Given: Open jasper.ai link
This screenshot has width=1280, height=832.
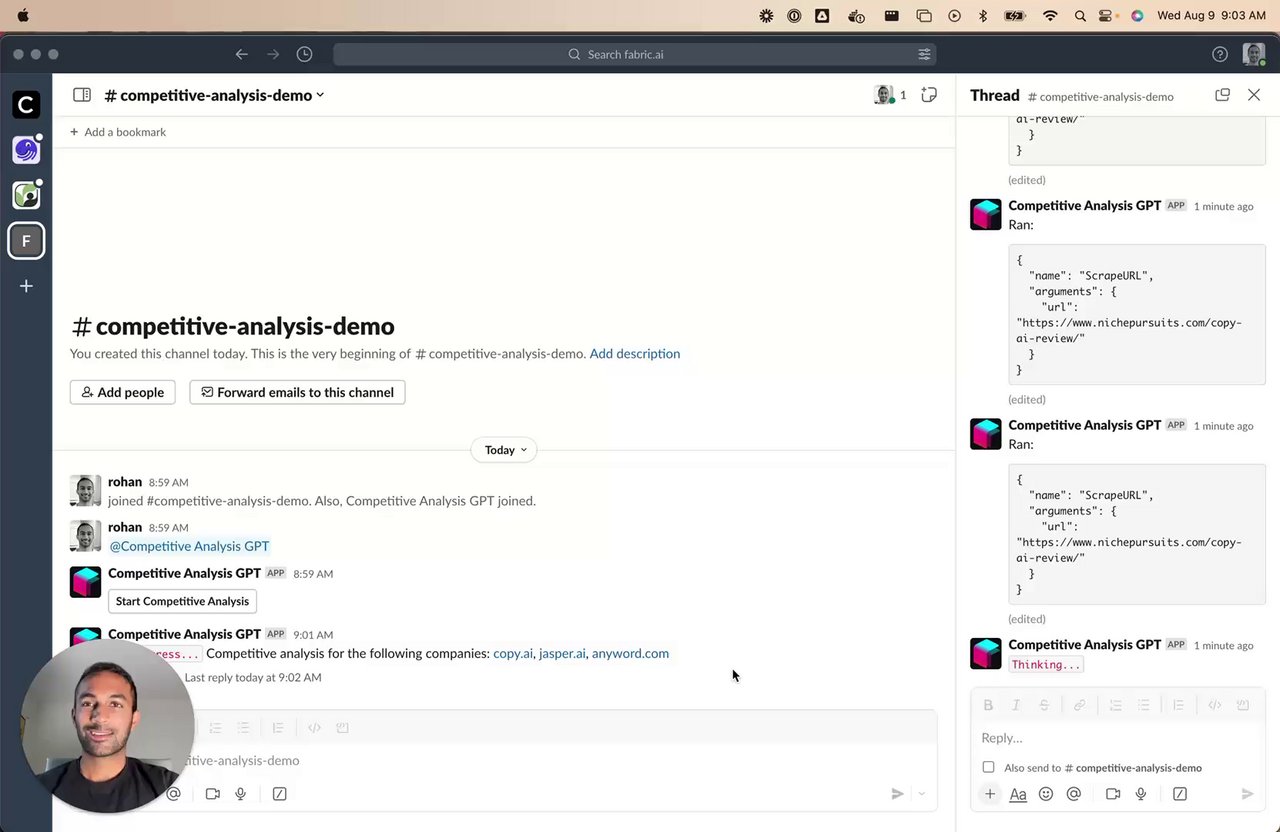Looking at the screenshot, I should (x=562, y=653).
